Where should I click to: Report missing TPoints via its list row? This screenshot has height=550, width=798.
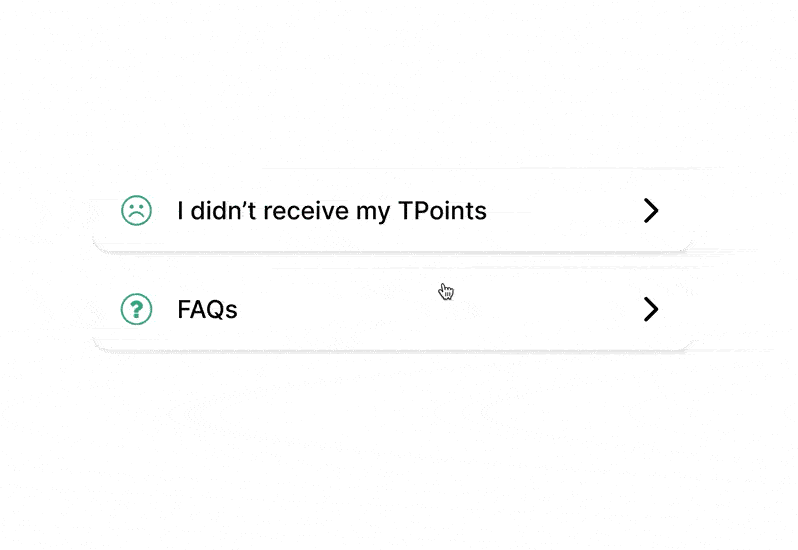coord(392,211)
